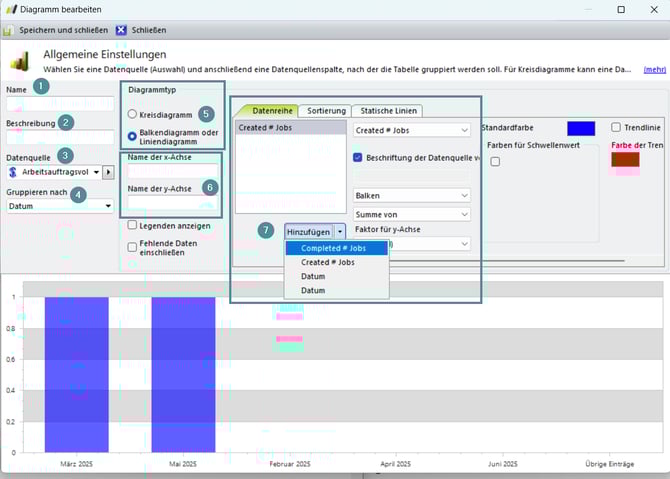Pick the blue Standardfarbe color swatch
The height and width of the screenshot is (479, 670).
(x=580, y=128)
